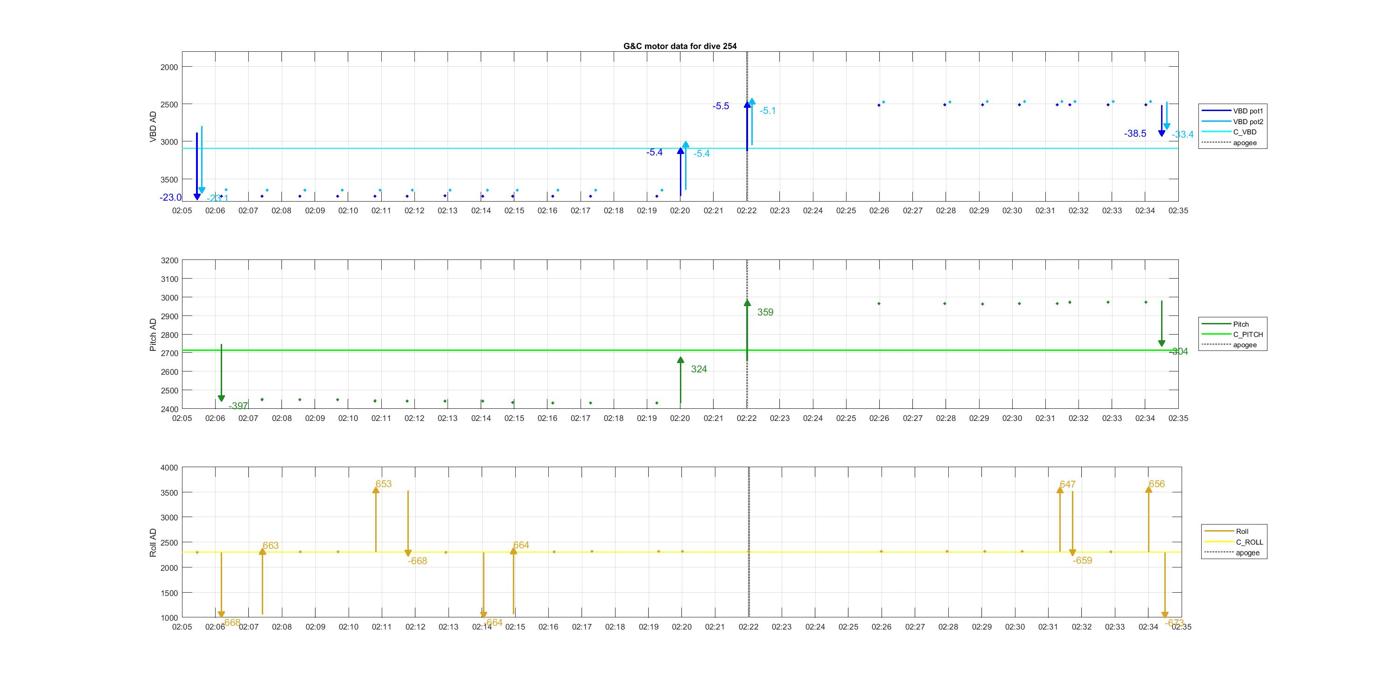
Task: Click the green '324' pitch annotation
Action: coord(699,369)
